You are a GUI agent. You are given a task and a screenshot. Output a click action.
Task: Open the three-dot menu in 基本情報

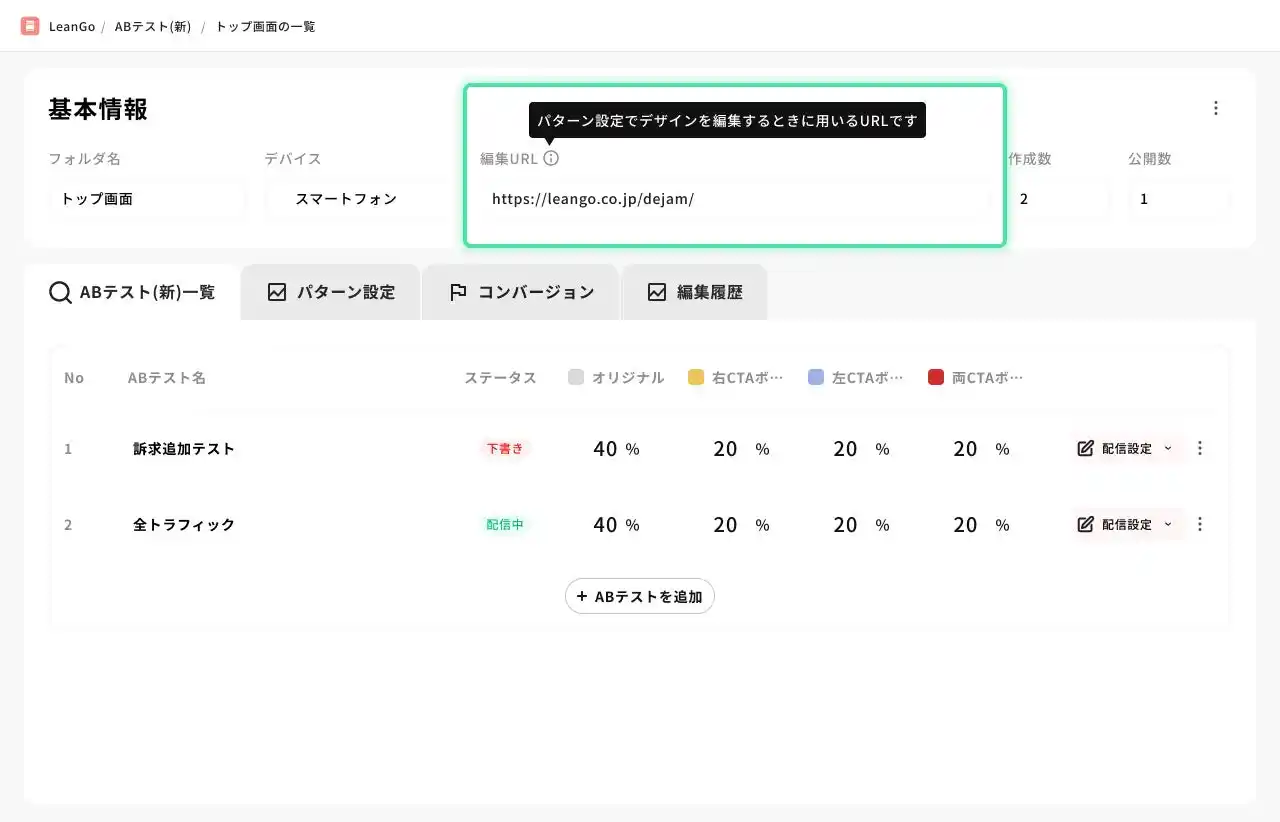tap(1216, 108)
